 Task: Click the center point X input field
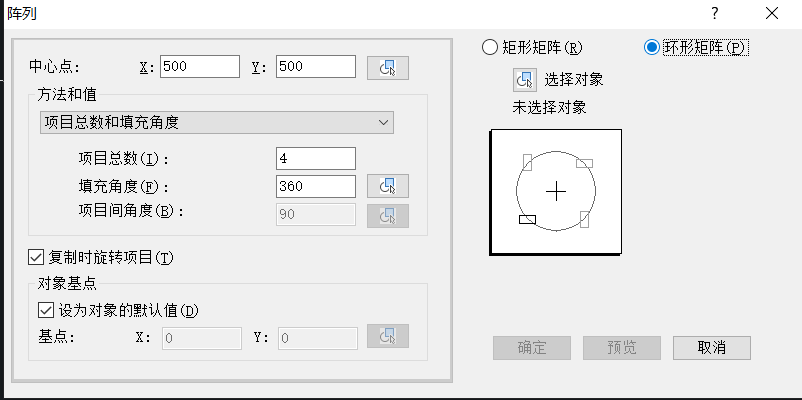pos(199,67)
